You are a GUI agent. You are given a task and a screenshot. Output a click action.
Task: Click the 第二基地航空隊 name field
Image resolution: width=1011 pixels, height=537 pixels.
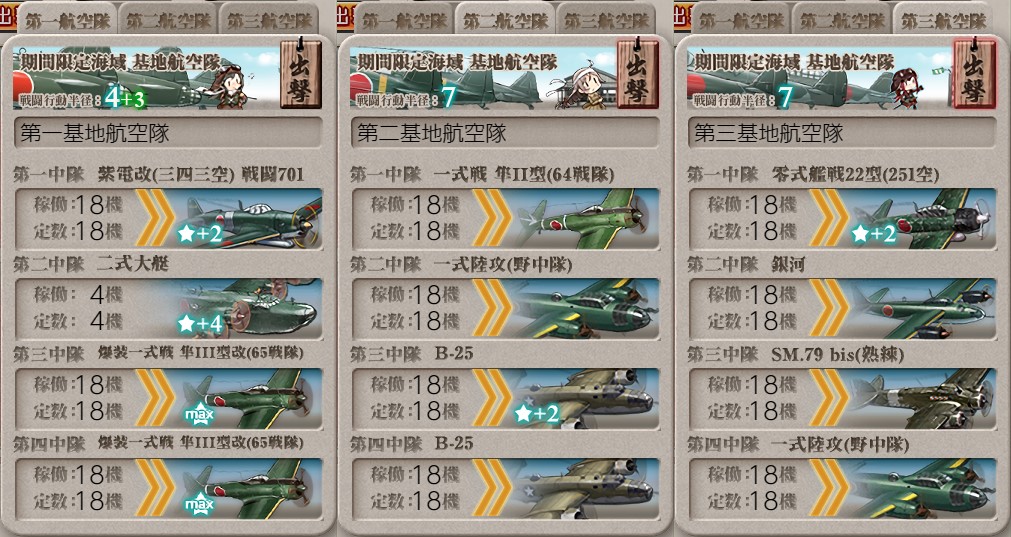[x=505, y=133]
